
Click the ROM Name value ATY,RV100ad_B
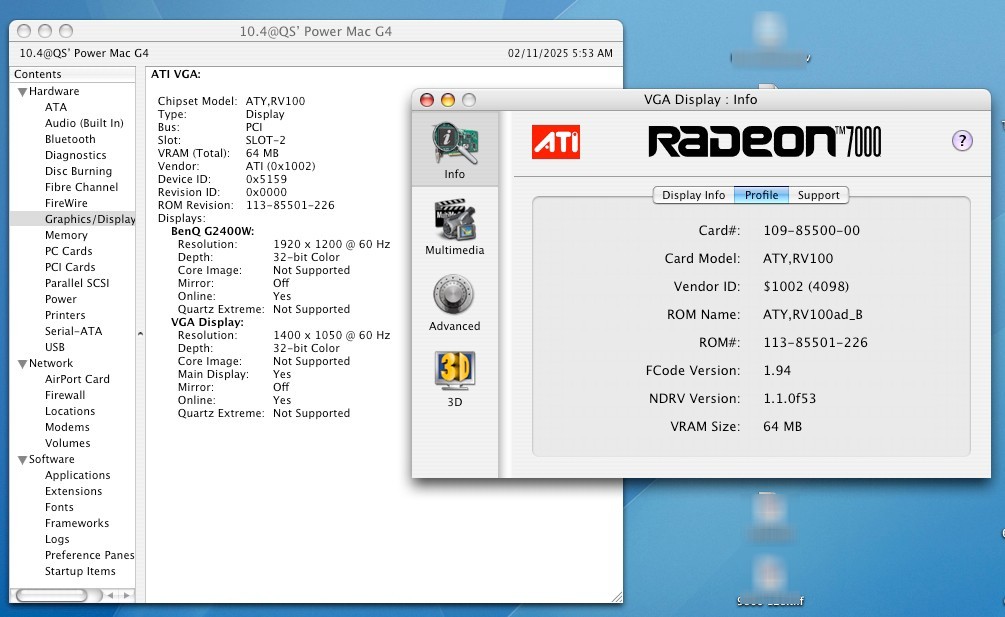click(813, 315)
